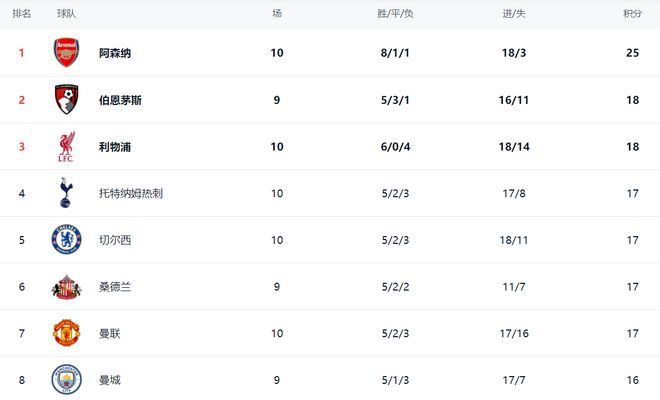
Task: Click the Liverpool LFC crest icon
Action: [67, 147]
